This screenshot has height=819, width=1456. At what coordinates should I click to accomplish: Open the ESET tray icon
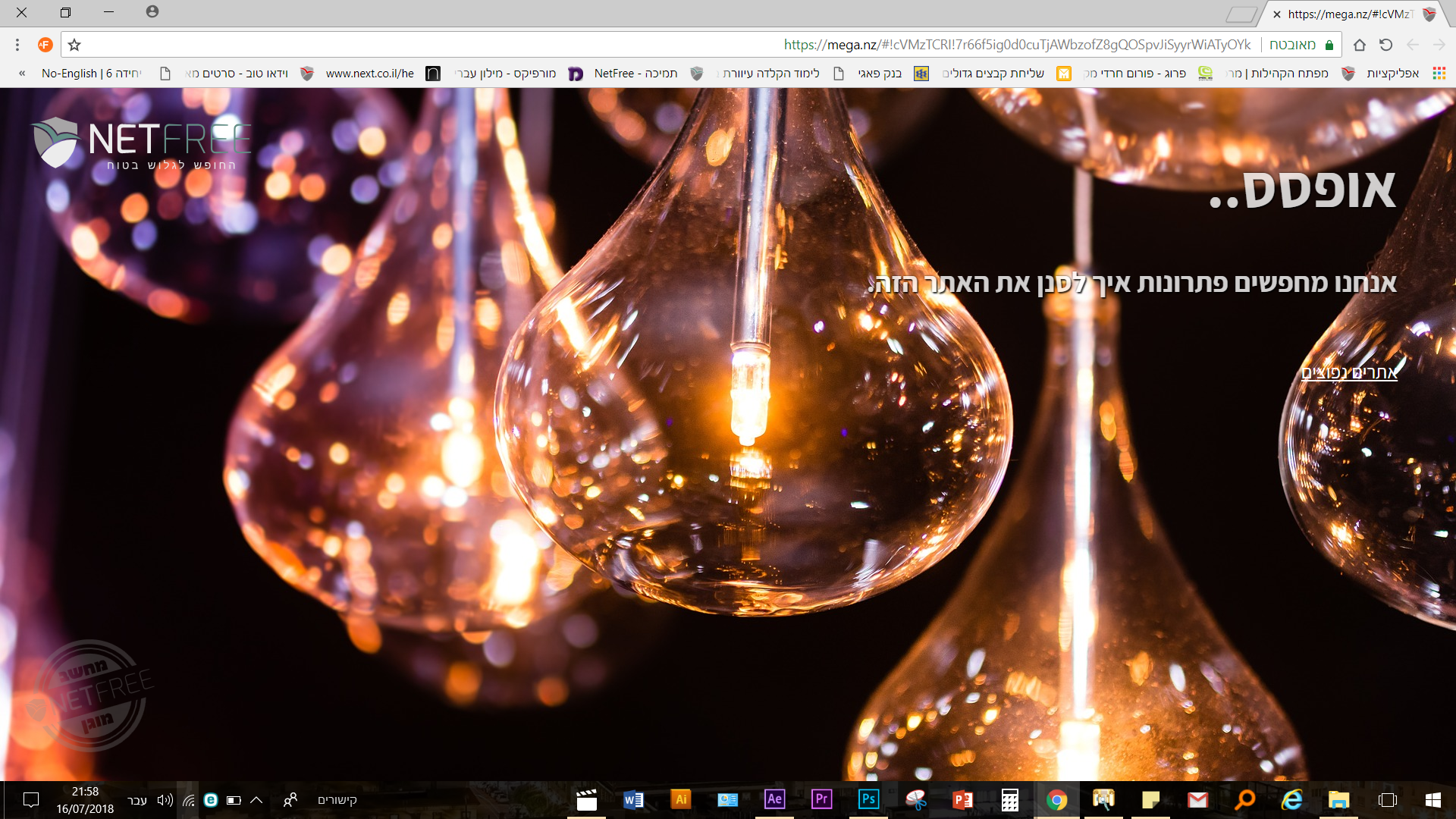pyautogui.click(x=212, y=800)
